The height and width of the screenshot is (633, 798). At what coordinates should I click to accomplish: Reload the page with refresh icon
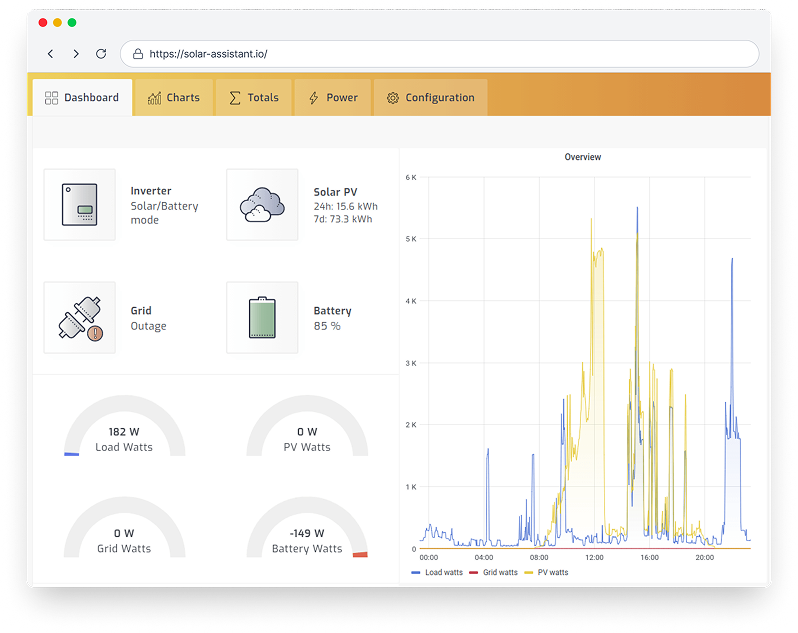(101, 54)
